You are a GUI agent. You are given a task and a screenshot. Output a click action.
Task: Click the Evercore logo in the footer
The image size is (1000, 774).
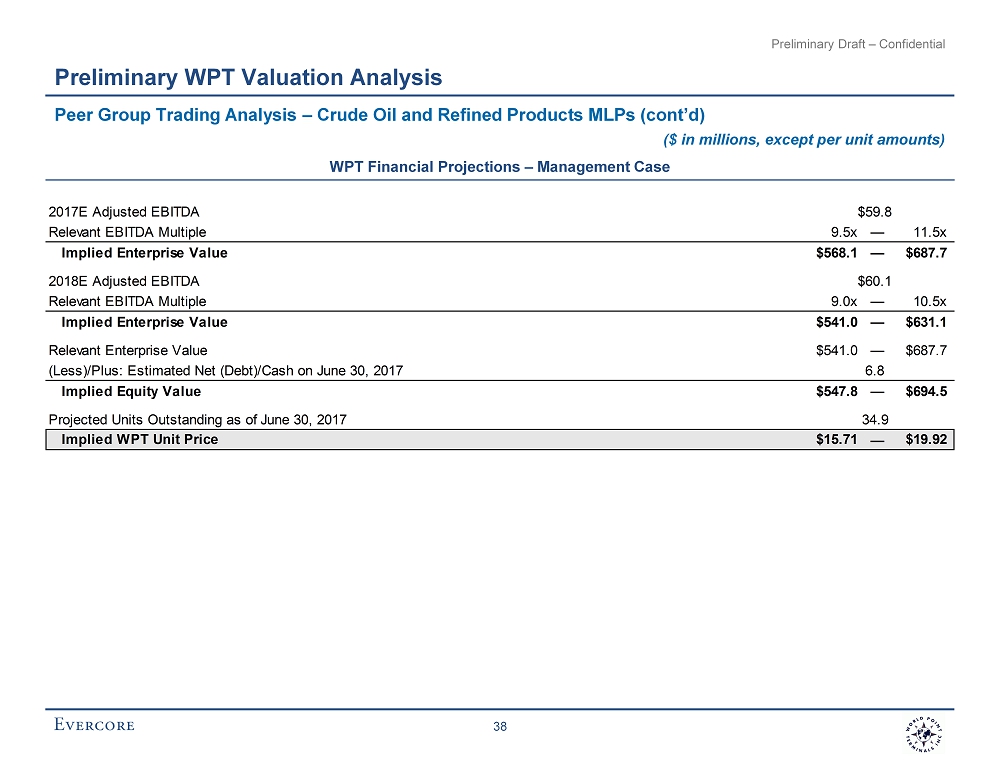coord(94,725)
